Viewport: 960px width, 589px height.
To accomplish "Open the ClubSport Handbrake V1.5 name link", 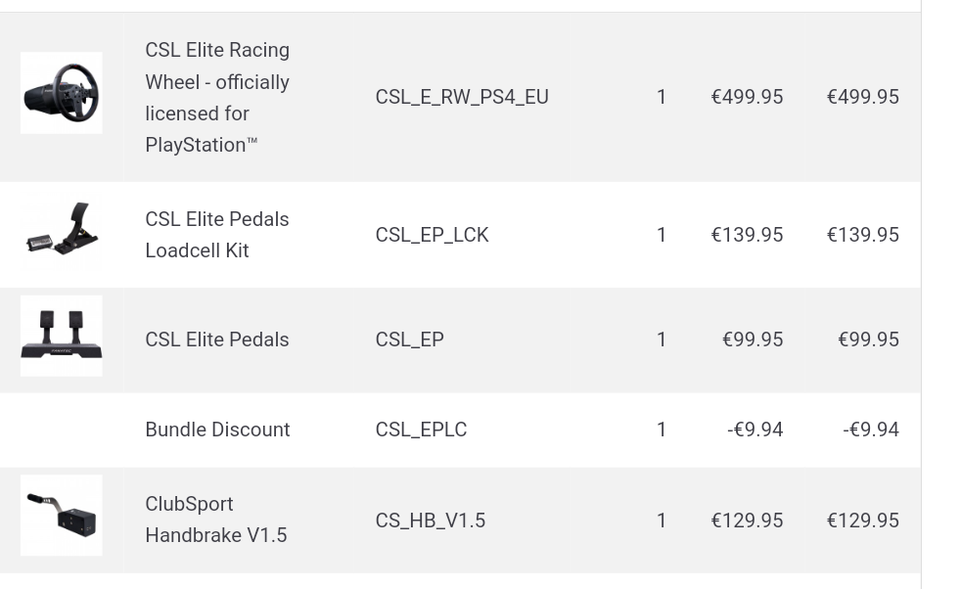I will [216, 520].
